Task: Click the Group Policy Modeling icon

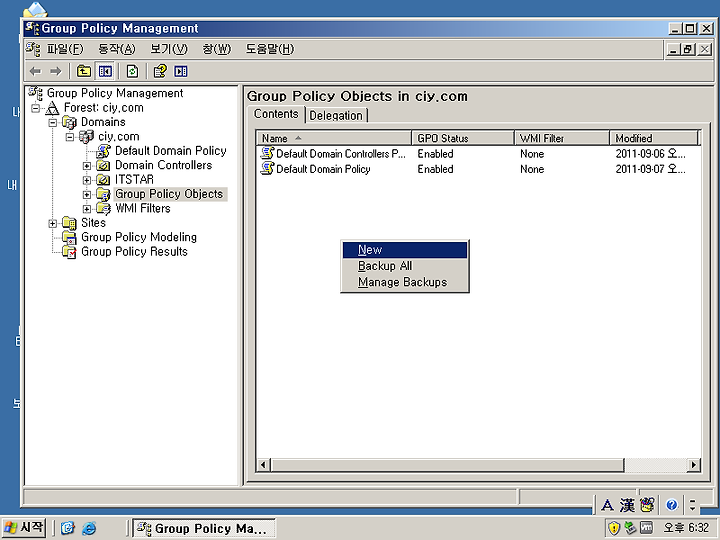Action: click(69, 237)
